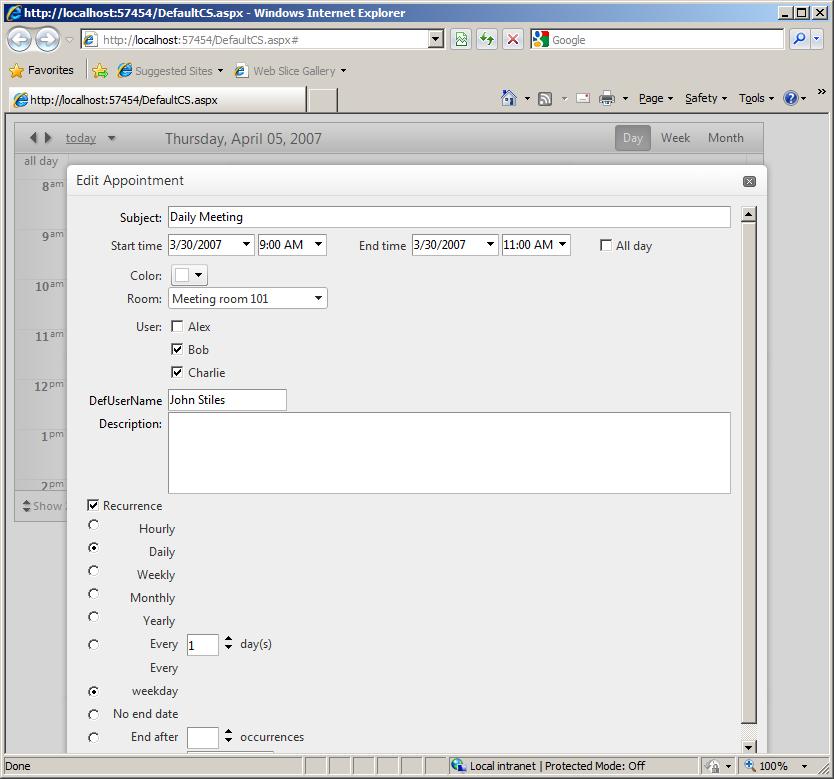834x779 pixels.
Task: Check the Alex user checkbox
Action: pos(177,326)
